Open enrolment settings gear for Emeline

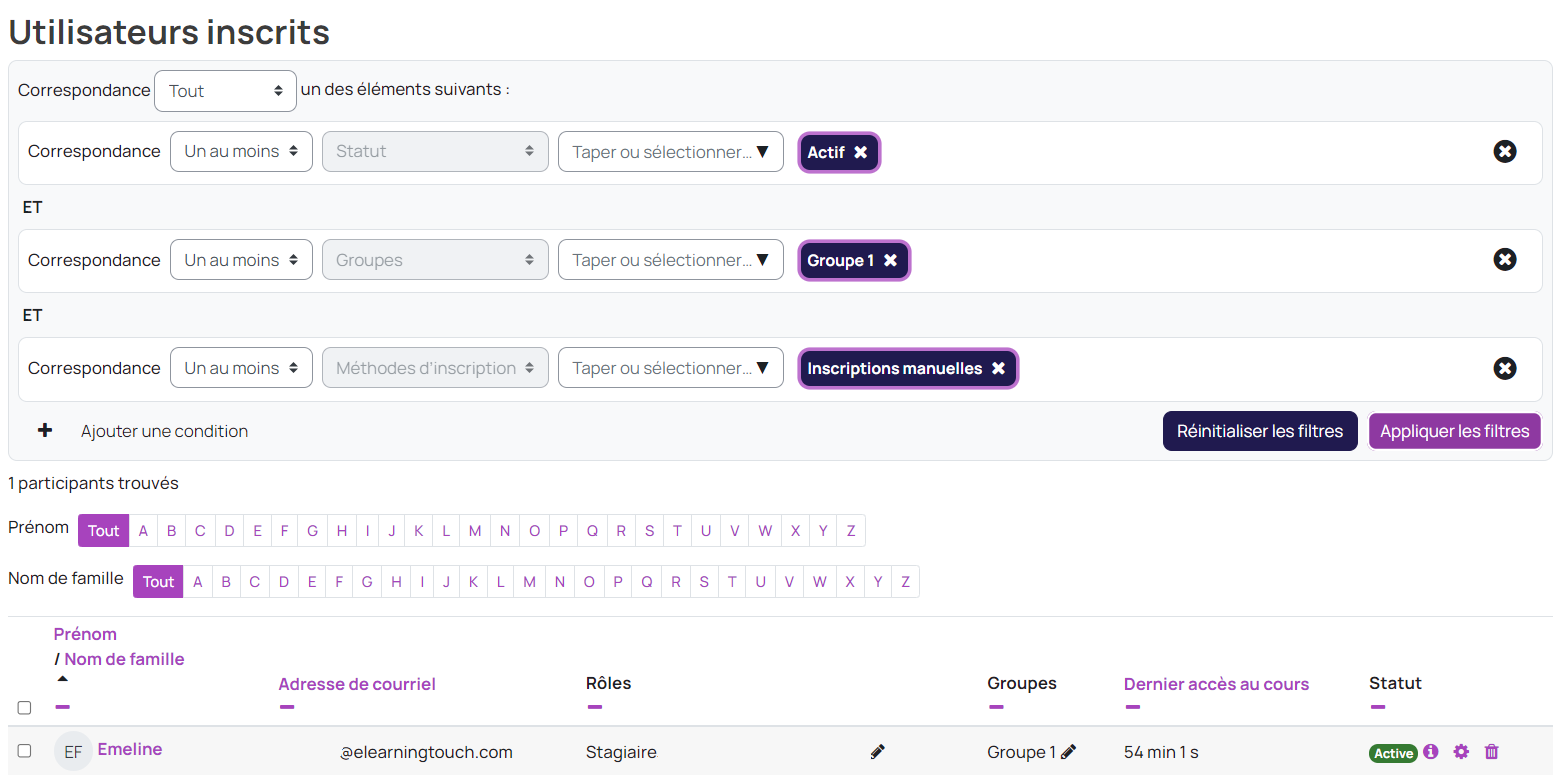1461,752
